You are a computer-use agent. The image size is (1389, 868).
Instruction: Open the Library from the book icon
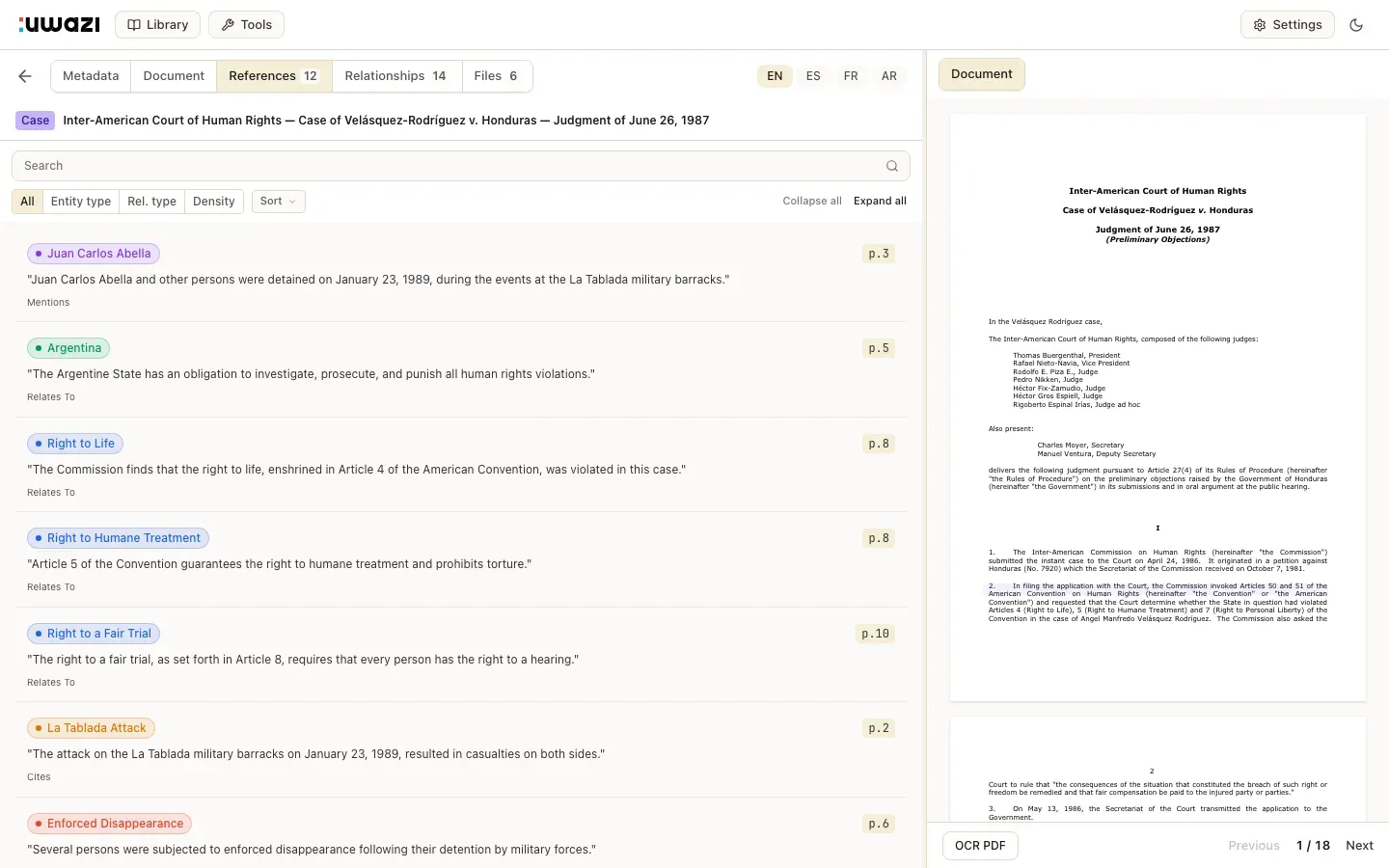(157, 25)
